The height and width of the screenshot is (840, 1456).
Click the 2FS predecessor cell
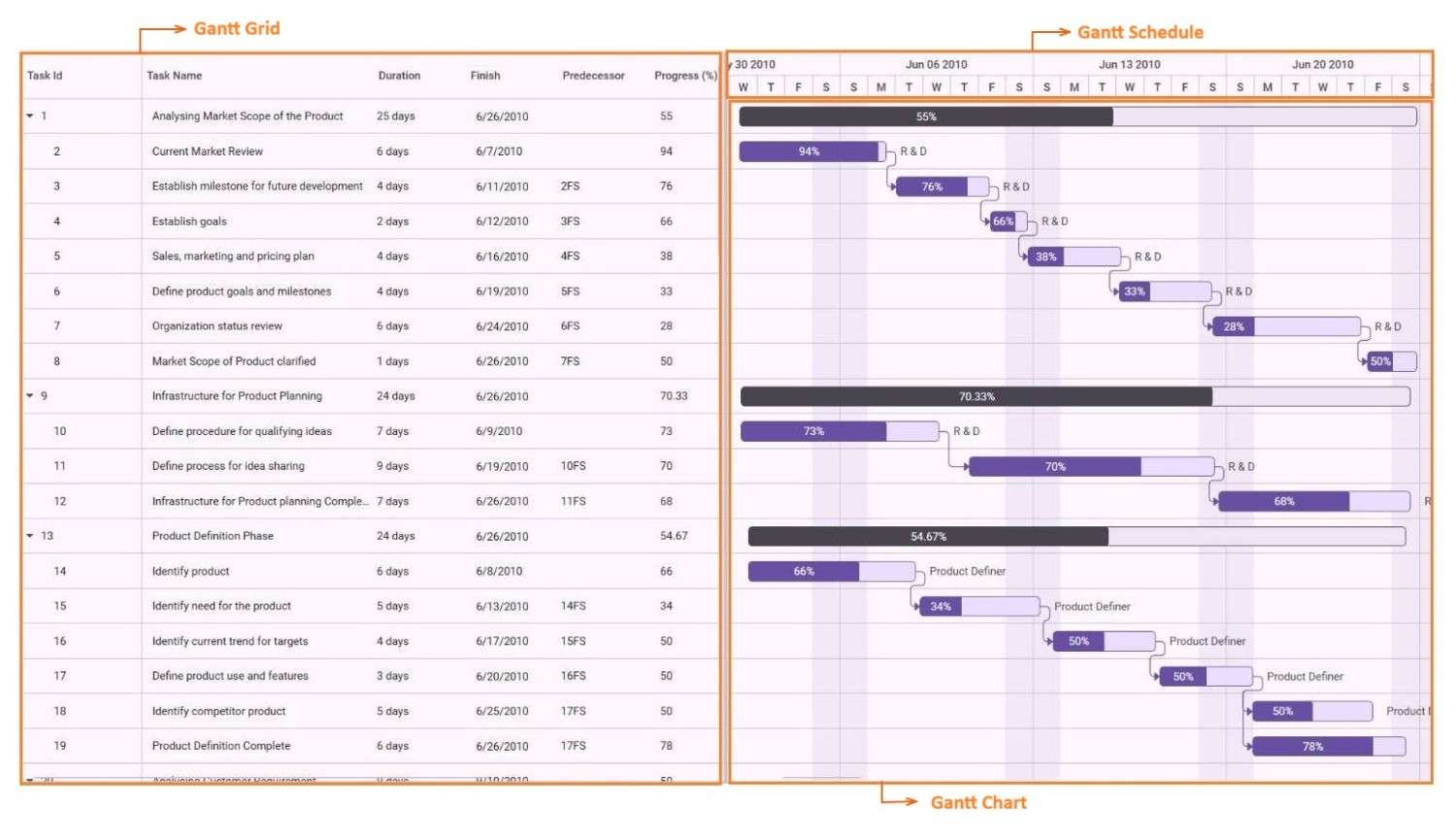click(x=570, y=186)
